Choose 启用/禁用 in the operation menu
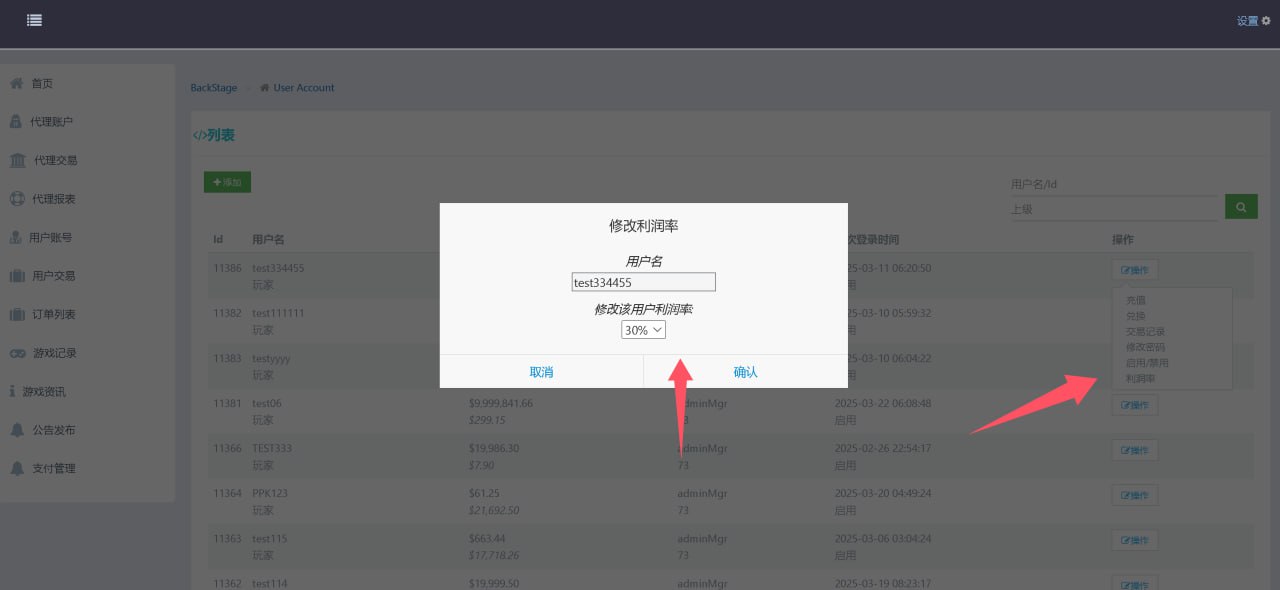 1147,363
